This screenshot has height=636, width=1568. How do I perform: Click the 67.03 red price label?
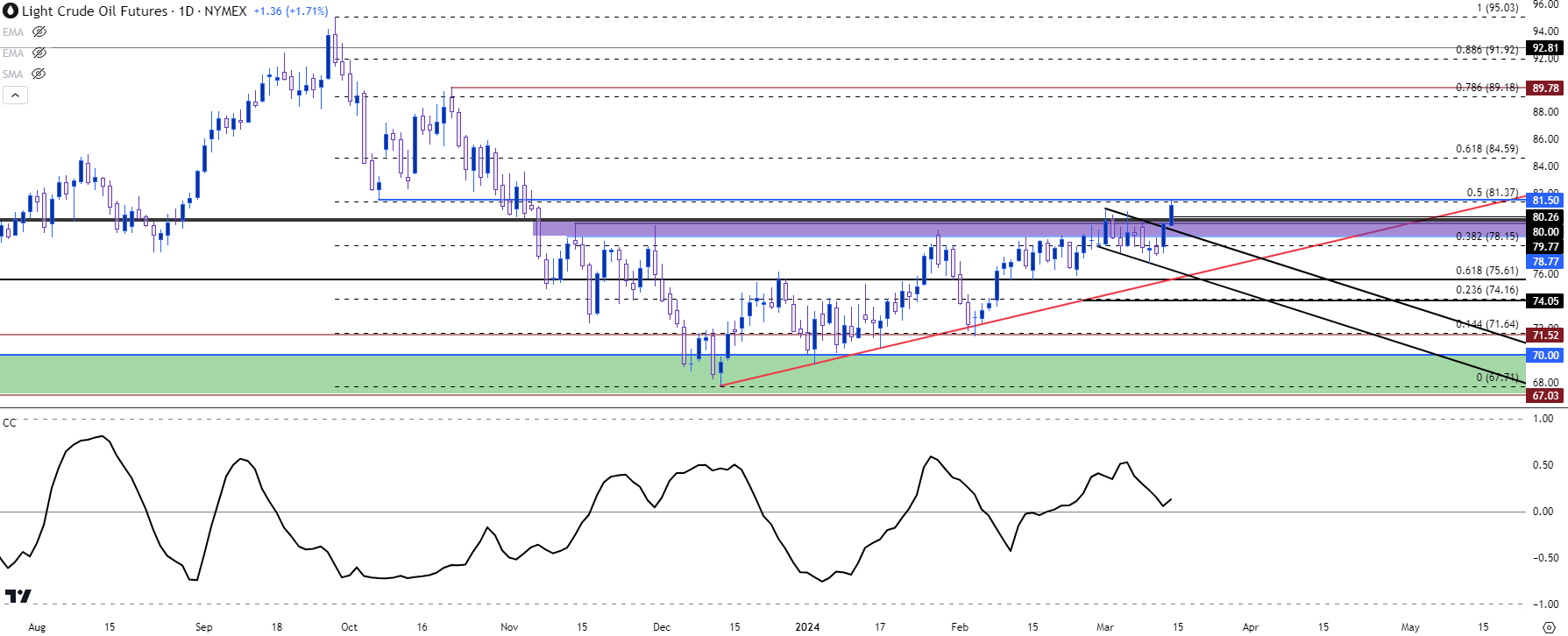(x=1545, y=396)
